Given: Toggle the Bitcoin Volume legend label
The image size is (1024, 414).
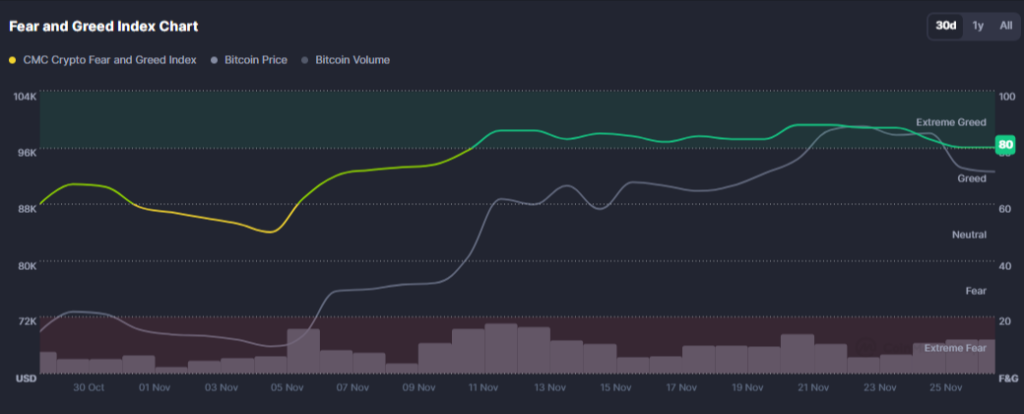Looking at the screenshot, I should pos(352,60).
